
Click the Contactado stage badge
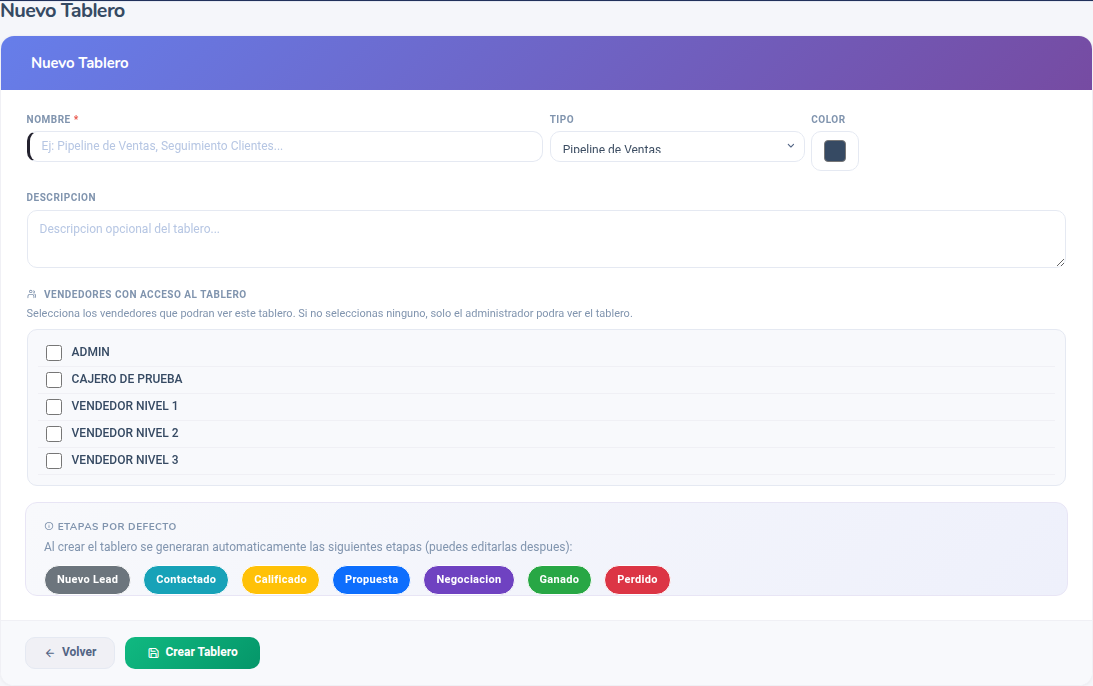point(186,580)
